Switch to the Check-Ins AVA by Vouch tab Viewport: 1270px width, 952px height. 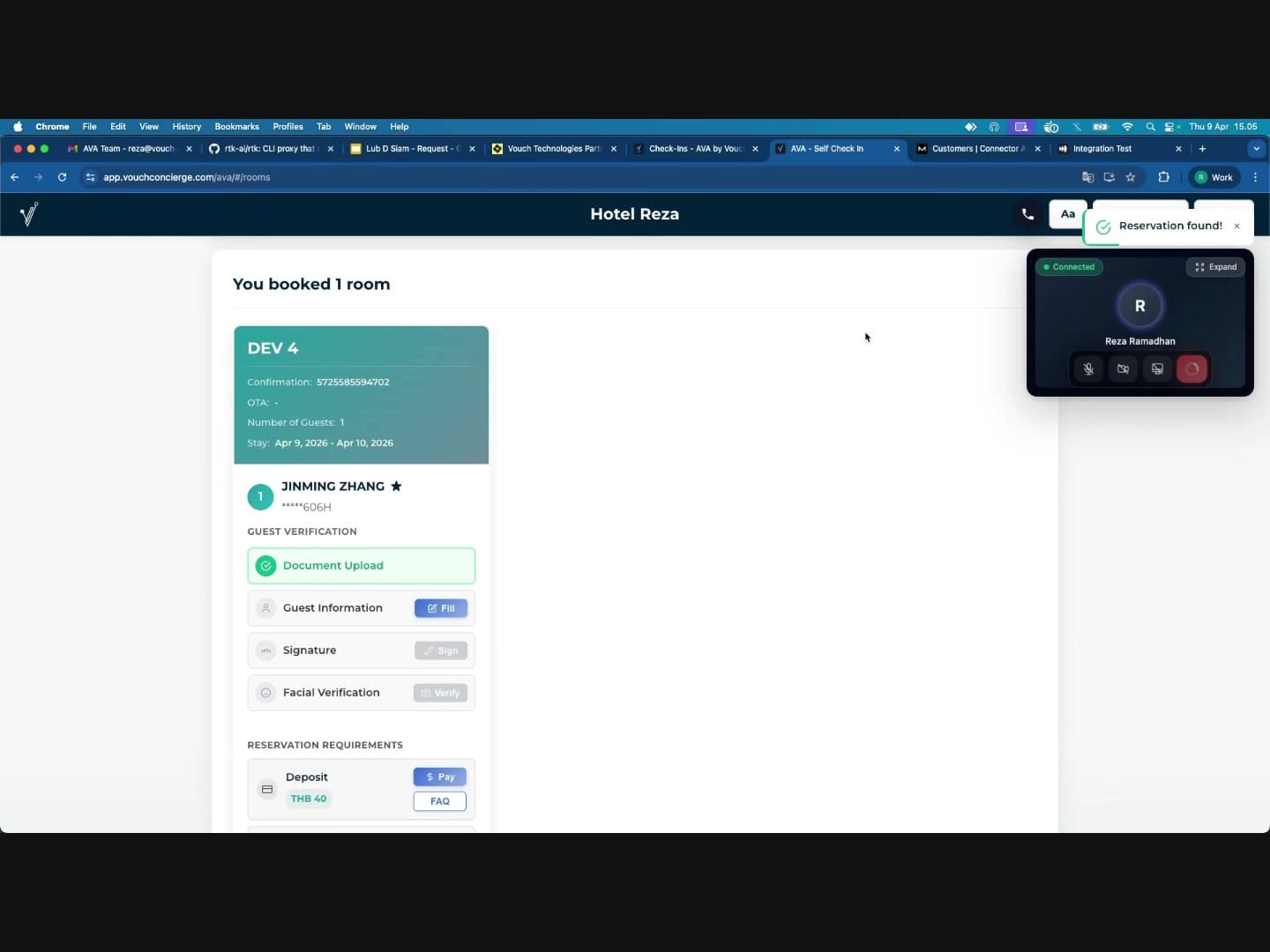692,149
